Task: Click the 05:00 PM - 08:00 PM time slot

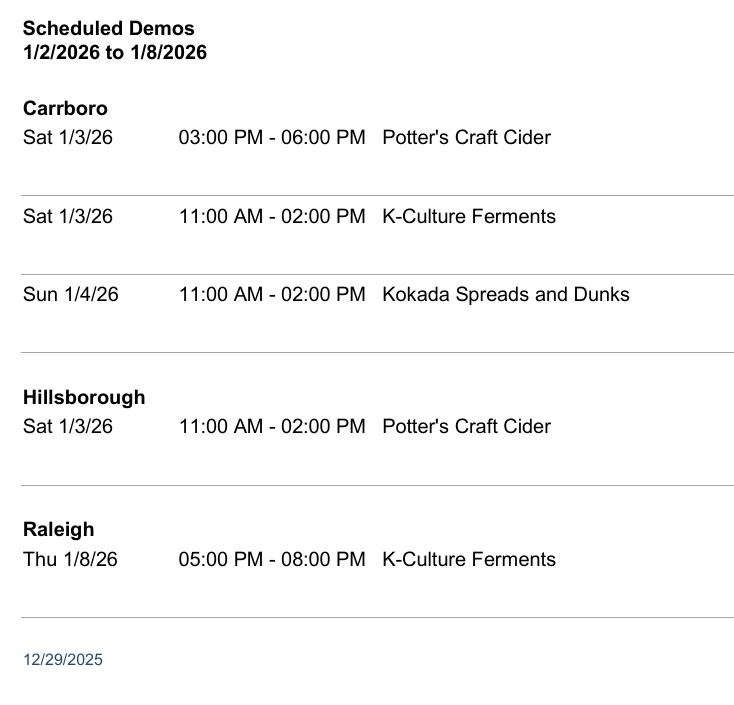Action: coord(272,559)
